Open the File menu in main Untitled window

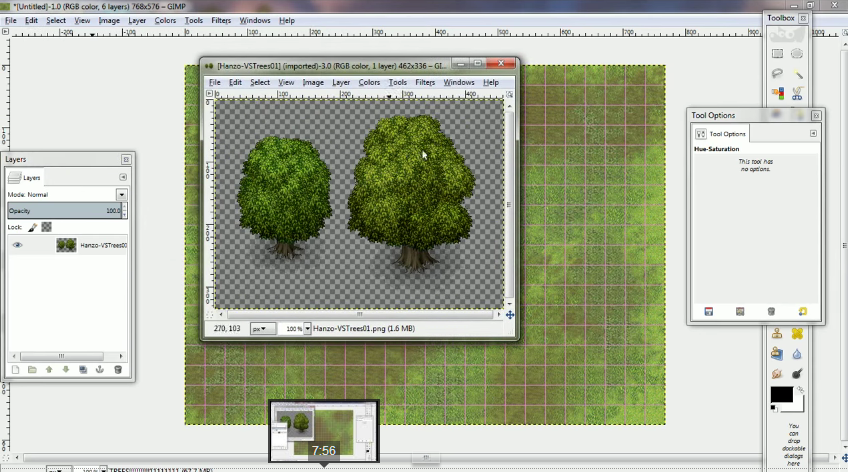(x=10, y=21)
